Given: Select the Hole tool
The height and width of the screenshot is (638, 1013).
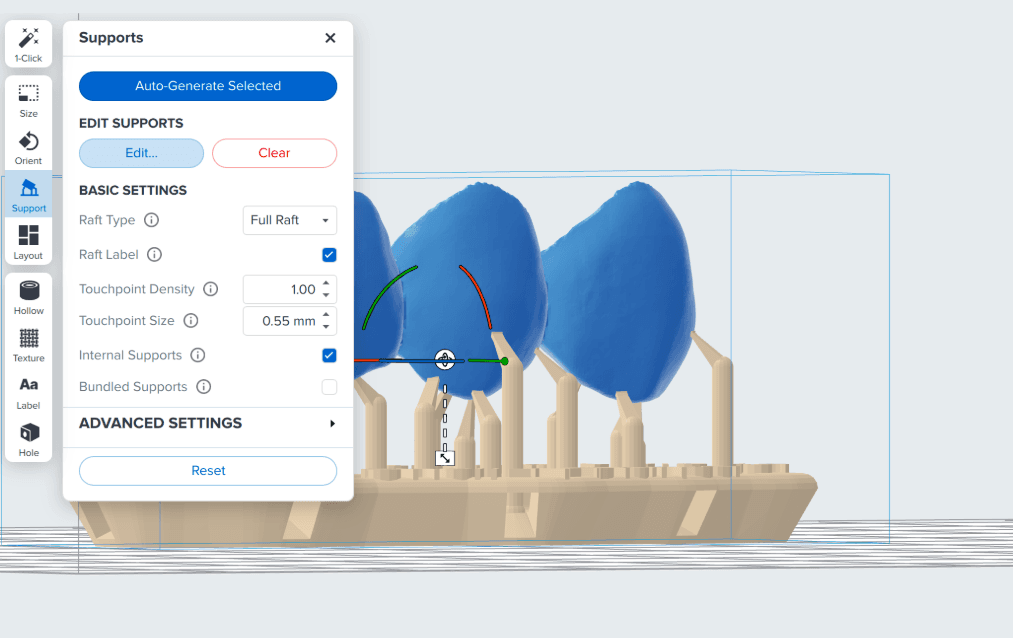Looking at the screenshot, I should (29, 438).
